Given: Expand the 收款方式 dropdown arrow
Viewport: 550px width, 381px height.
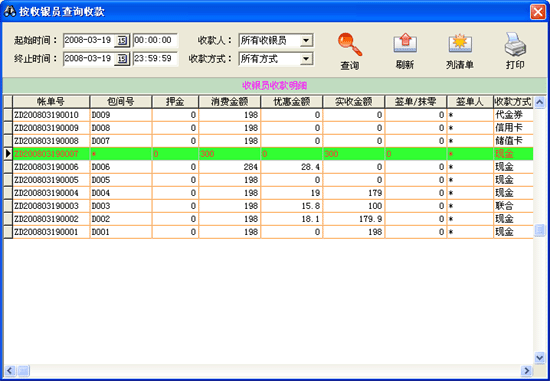Looking at the screenshot, I should 306,59.
